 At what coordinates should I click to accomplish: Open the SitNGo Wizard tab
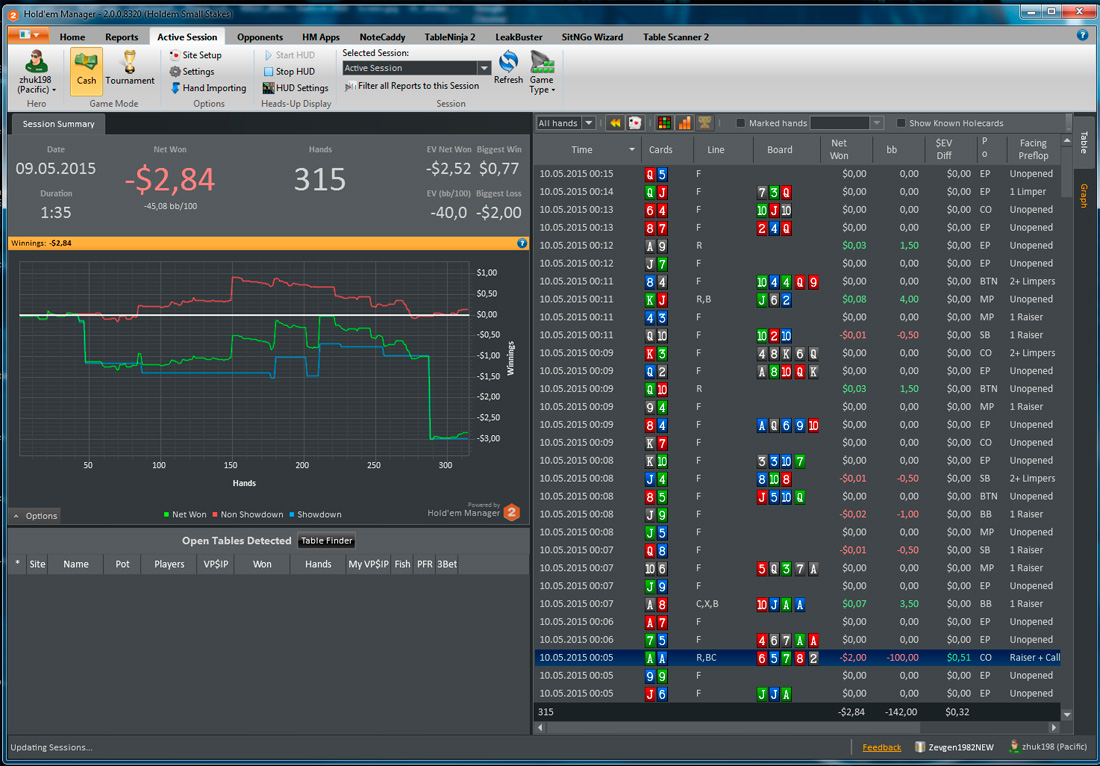pyautogui.click(x=592, y=37)
